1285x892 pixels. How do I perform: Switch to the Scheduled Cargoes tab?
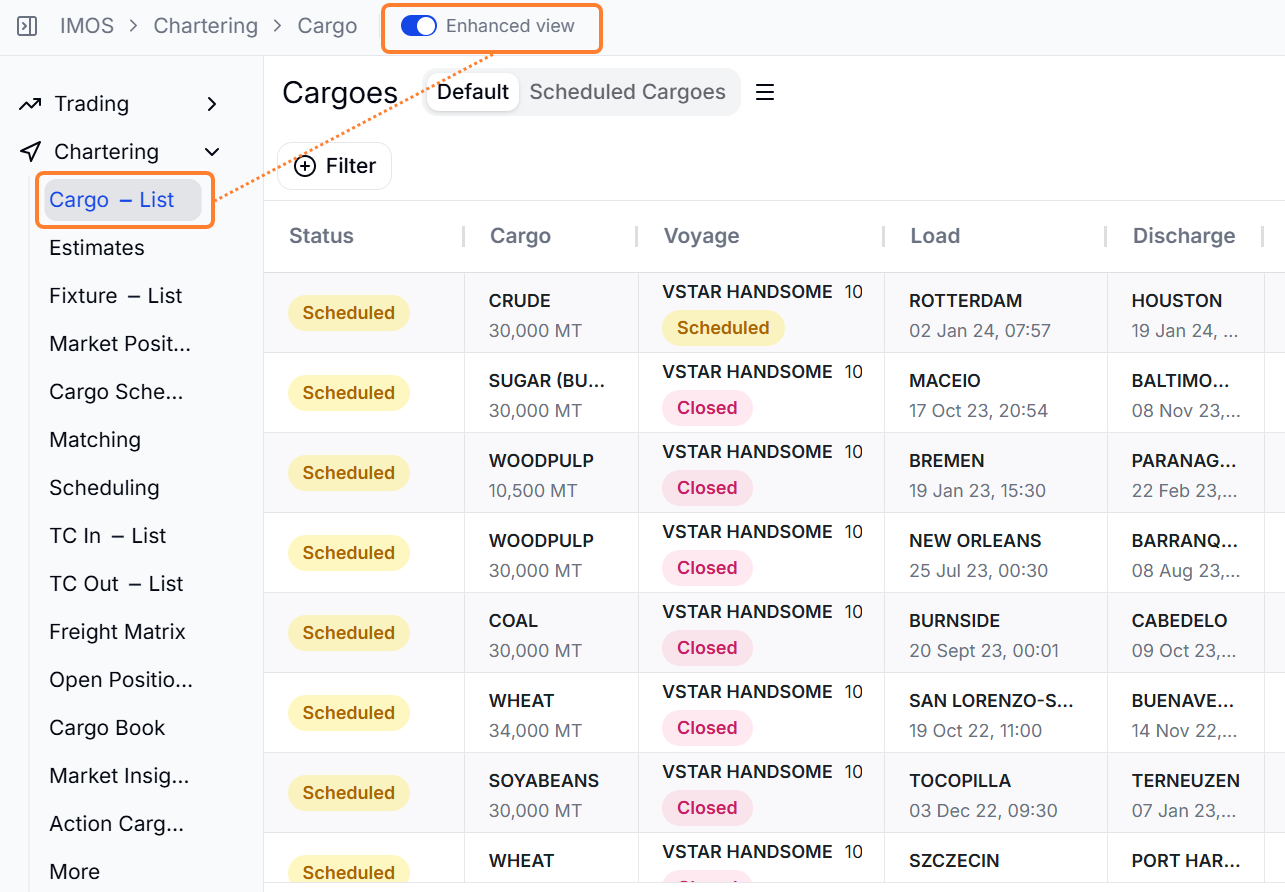coord(628,92)
